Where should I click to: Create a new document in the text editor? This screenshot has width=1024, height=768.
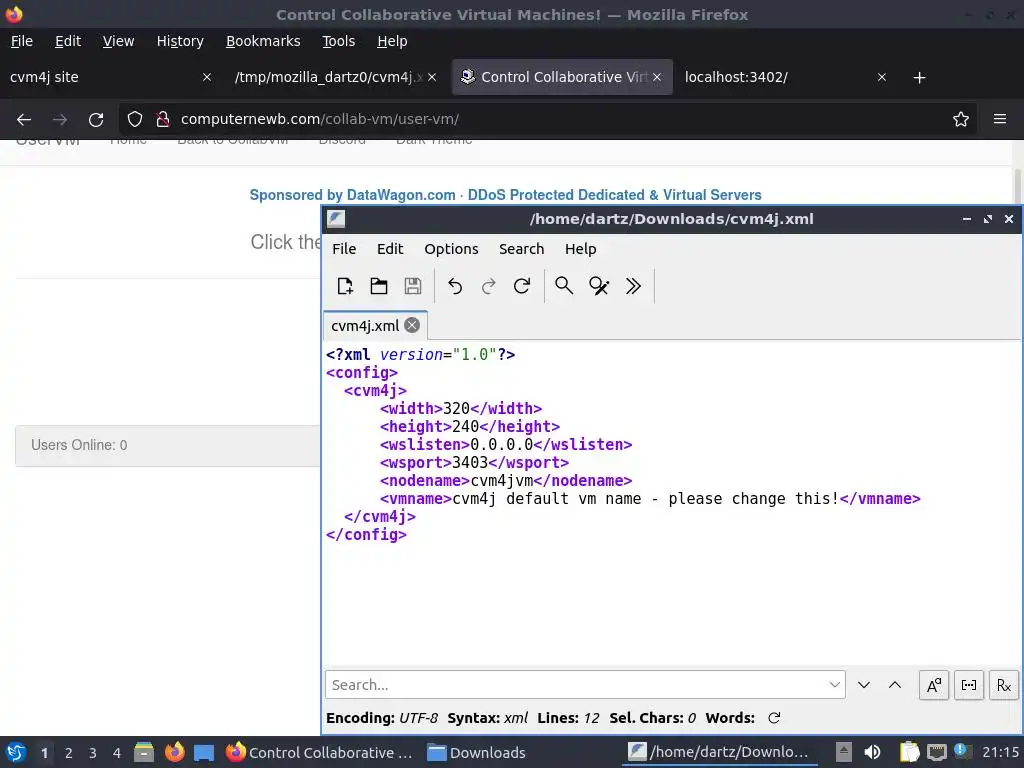pos(345,286)
